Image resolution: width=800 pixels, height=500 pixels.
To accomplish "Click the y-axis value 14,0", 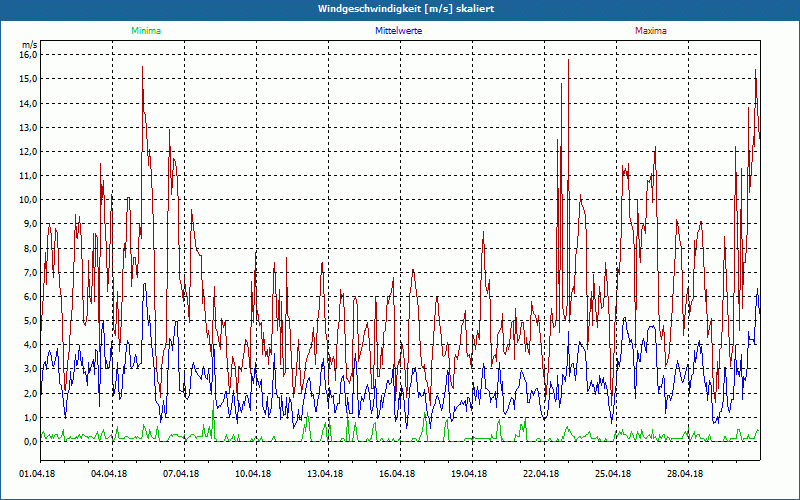I will 29,103.
